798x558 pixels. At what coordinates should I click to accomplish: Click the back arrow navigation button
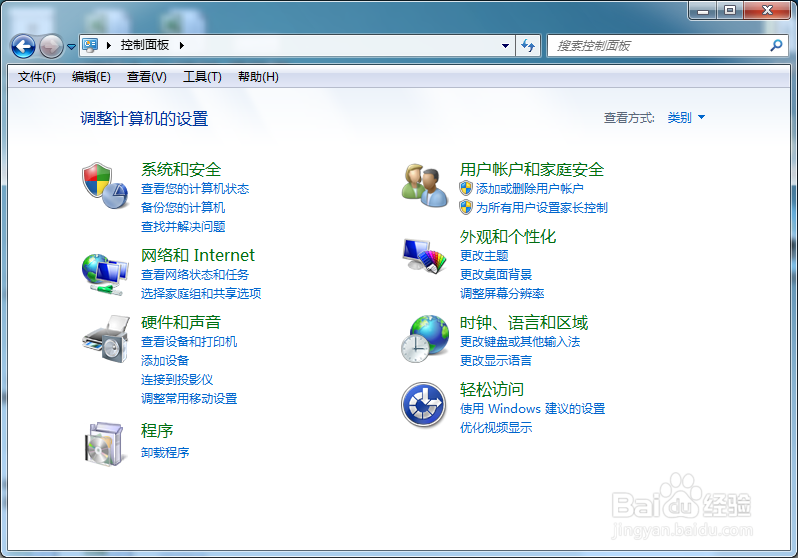tap(23, 47)
